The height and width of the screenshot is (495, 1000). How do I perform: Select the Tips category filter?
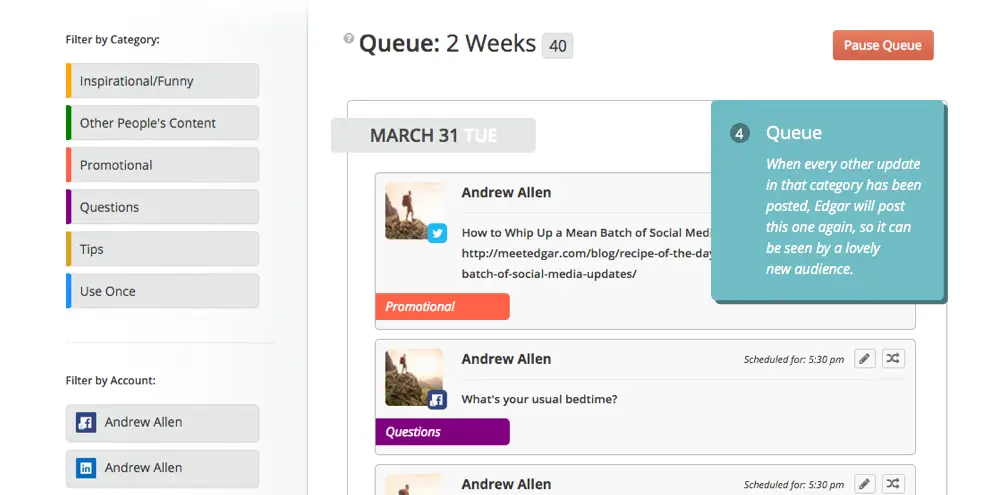pos(163,249)
